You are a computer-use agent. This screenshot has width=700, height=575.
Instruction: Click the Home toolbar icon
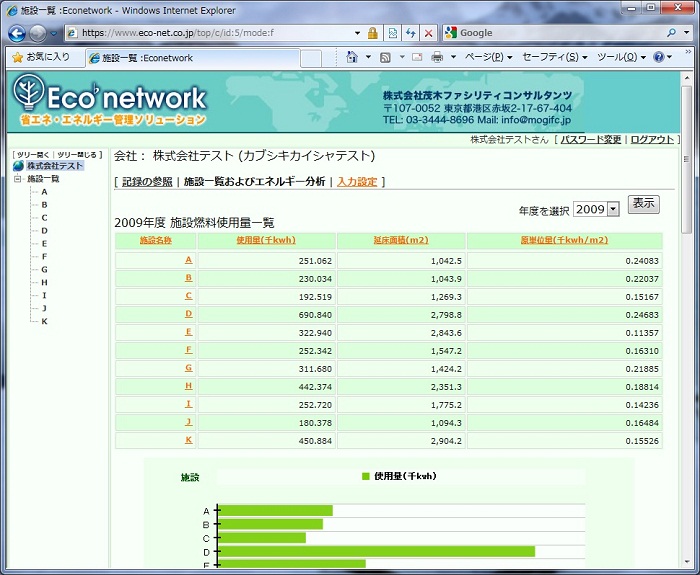352,57
